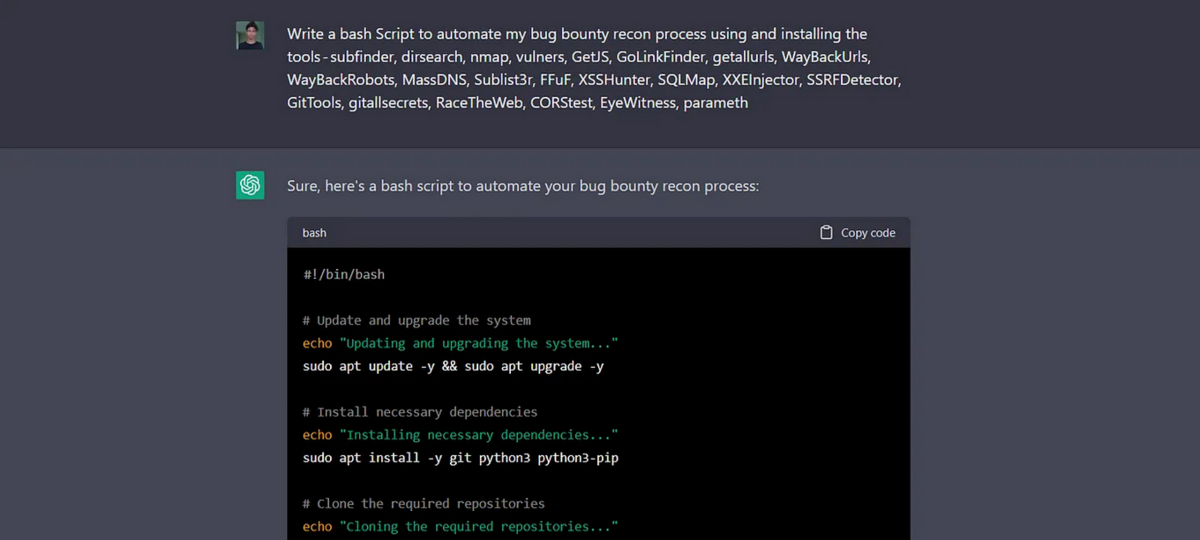
Task: Click the '#!/bin/bash' shebang line
Action: tap(344, 274)
